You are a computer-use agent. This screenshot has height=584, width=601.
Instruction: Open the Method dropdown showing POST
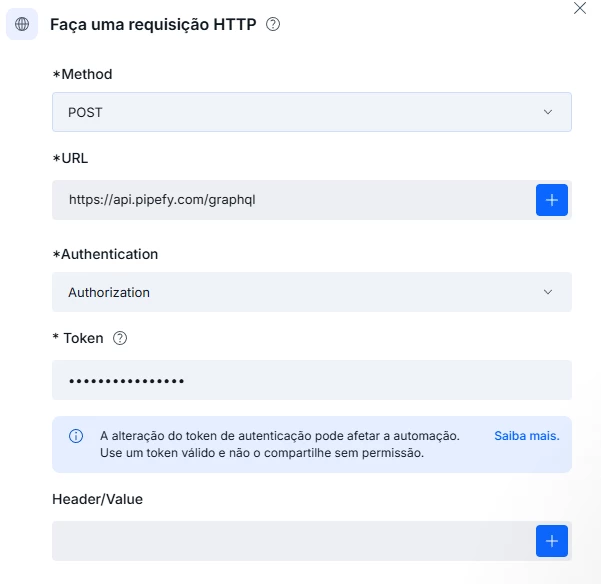click(312, 112)
